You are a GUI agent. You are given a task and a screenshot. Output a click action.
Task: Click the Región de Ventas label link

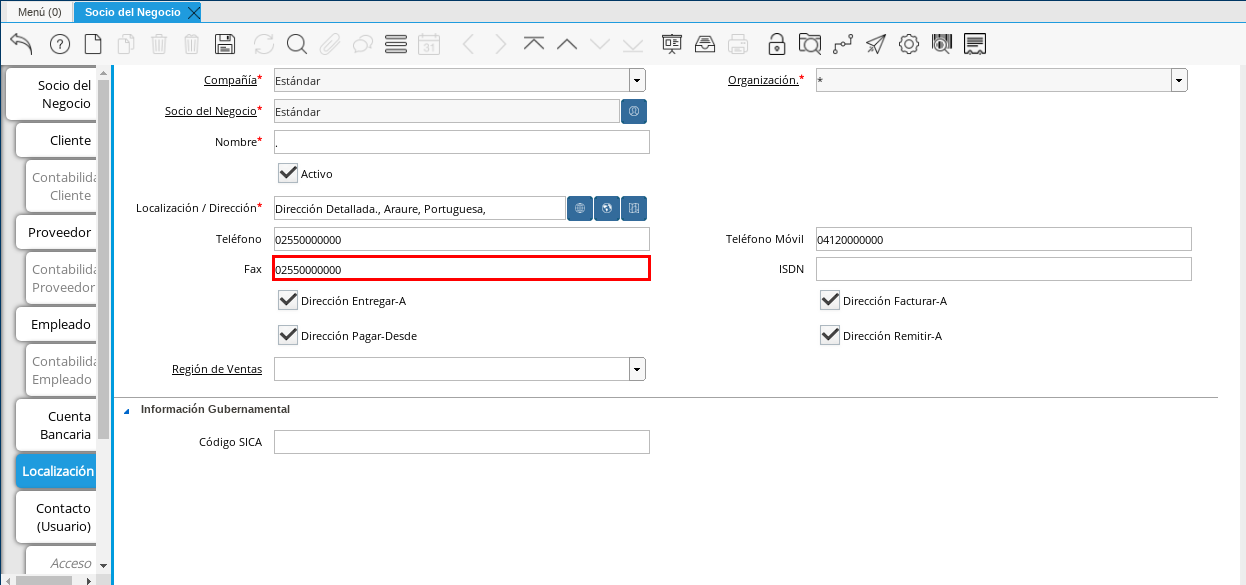(217, 370)
